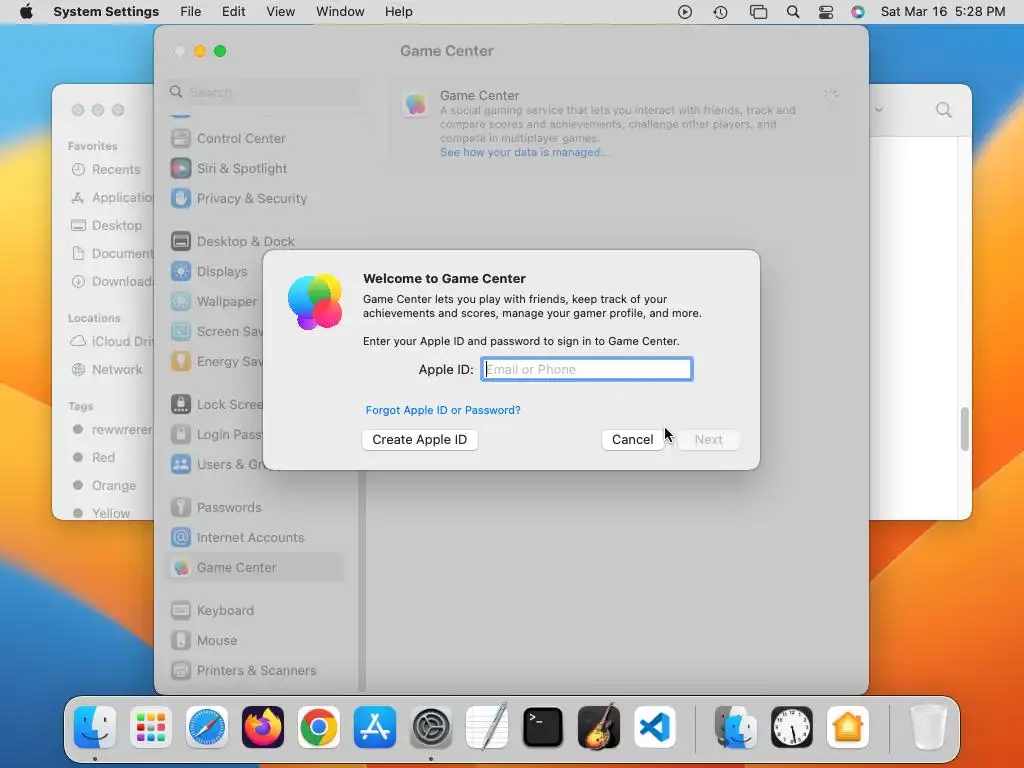Screen dimensions: 1024x768
Task: Open the File menu
Action: tap(191, 12)
